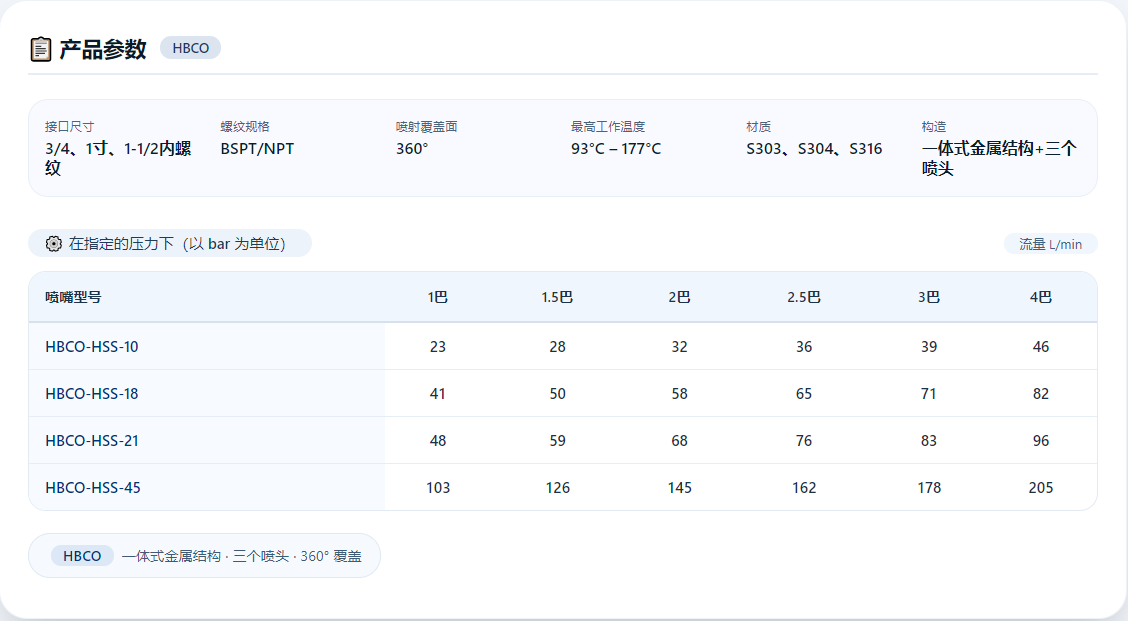Click the 接口尺寸 specification value
The width and height of the screenshot is (1128, 621).
(x=118, y=158)
